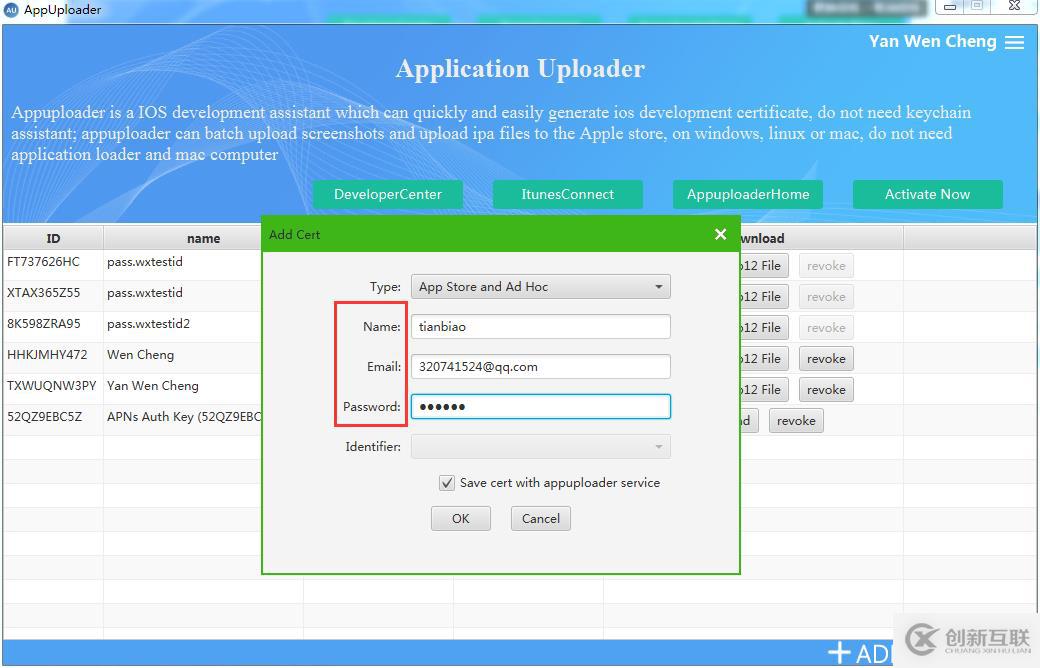Revoke the Yan Wen Cheng certificate
Viewport: 1040px width, 668px height.
pos(826,390)
